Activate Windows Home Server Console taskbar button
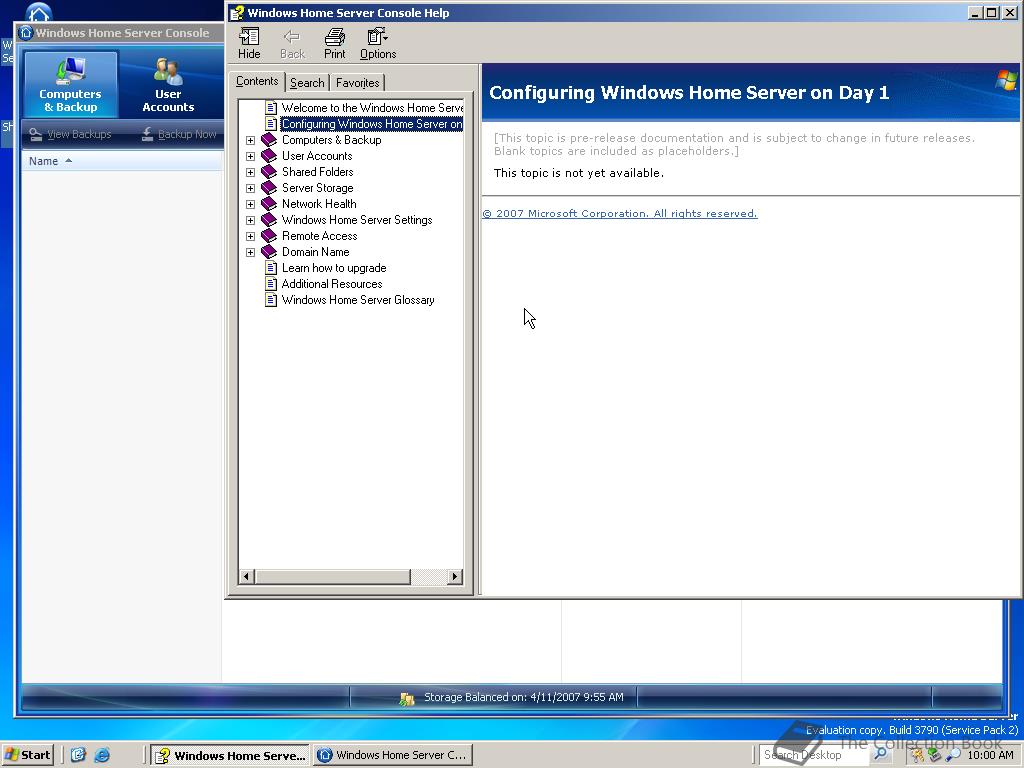This screenshot has height=768, width=1024. click(x=392, y=755)
